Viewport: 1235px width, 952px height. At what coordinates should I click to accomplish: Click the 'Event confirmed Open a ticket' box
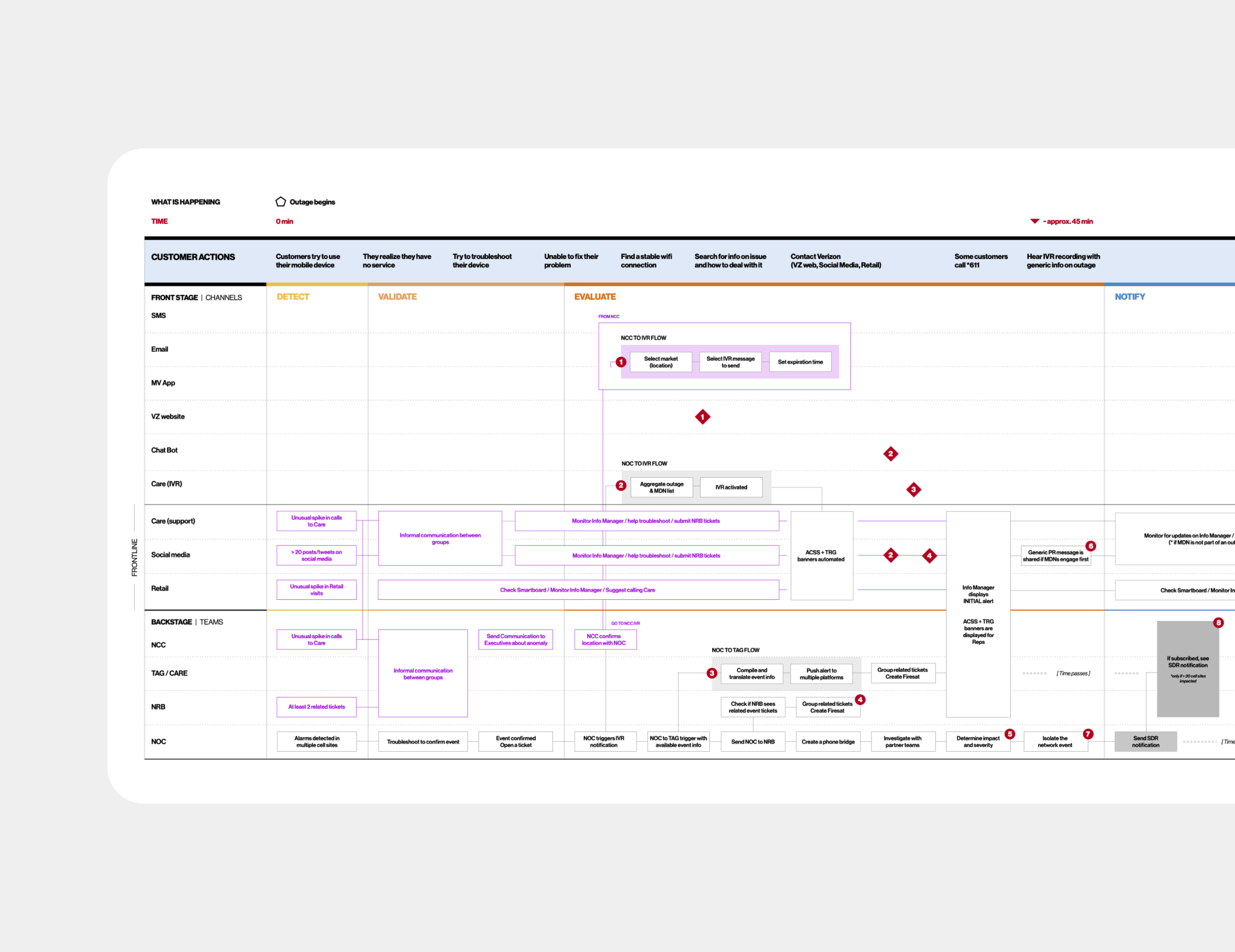[516, 741]
